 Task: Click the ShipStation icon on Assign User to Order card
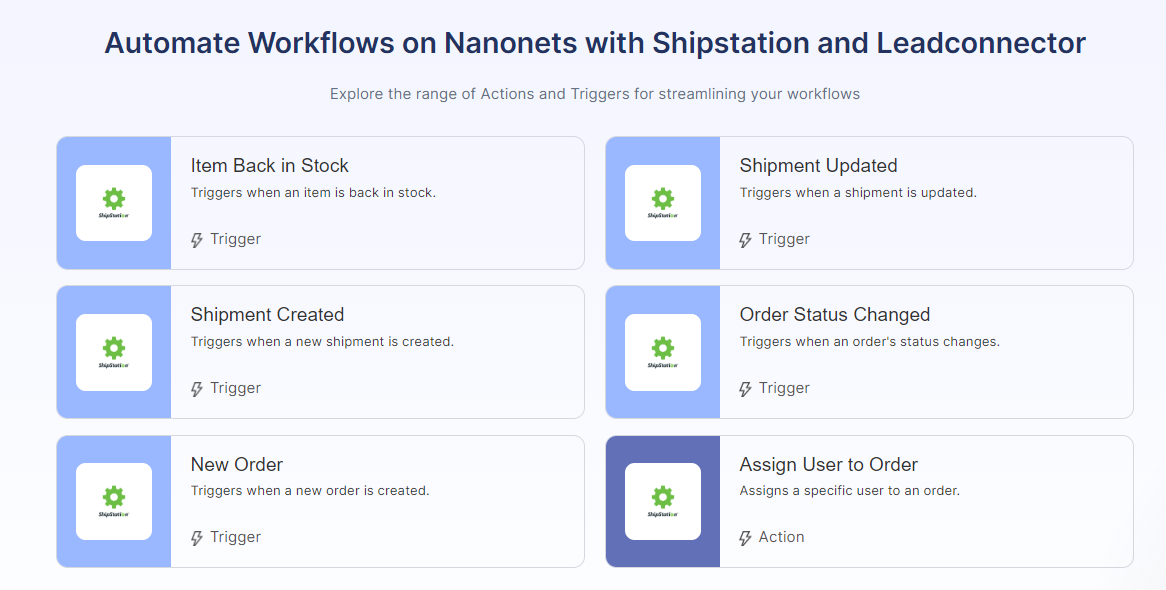[662, 501]
